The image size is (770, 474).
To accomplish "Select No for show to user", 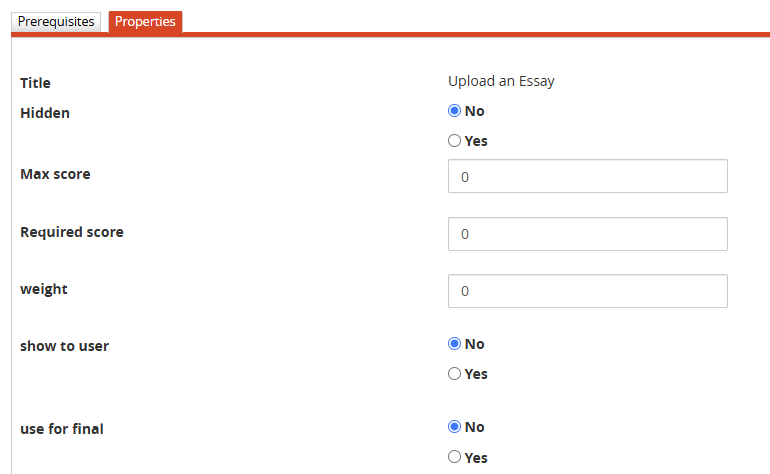I will tap(454, 344).
